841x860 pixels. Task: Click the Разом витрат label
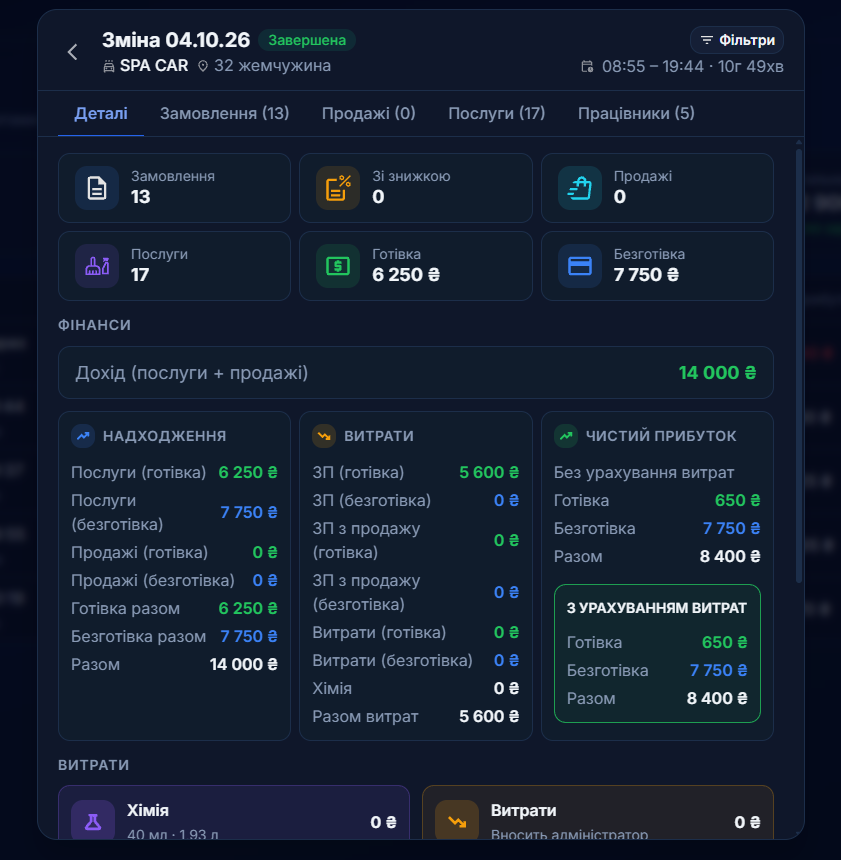365,716
